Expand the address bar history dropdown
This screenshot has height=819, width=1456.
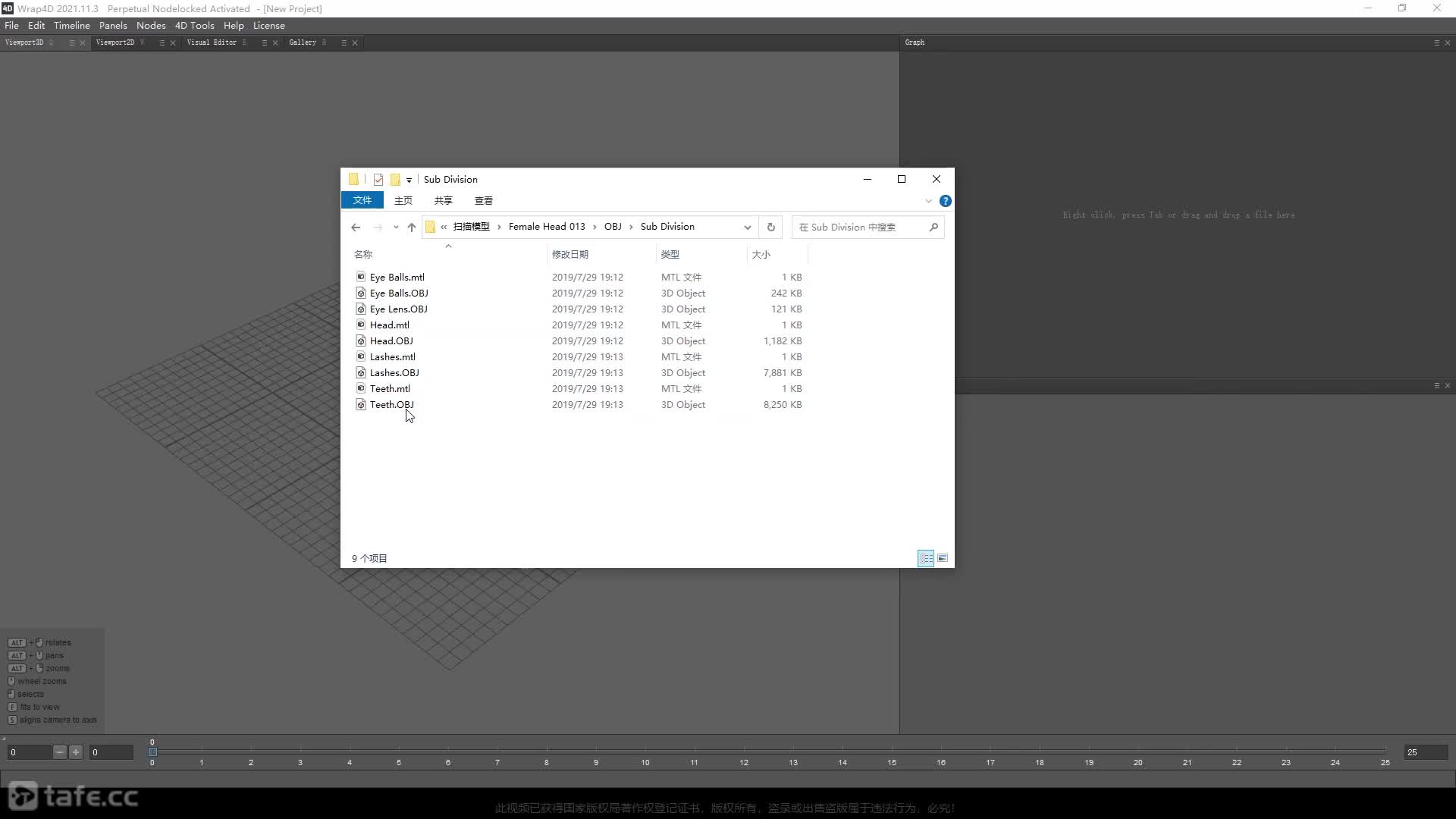(x=748, y=227)
